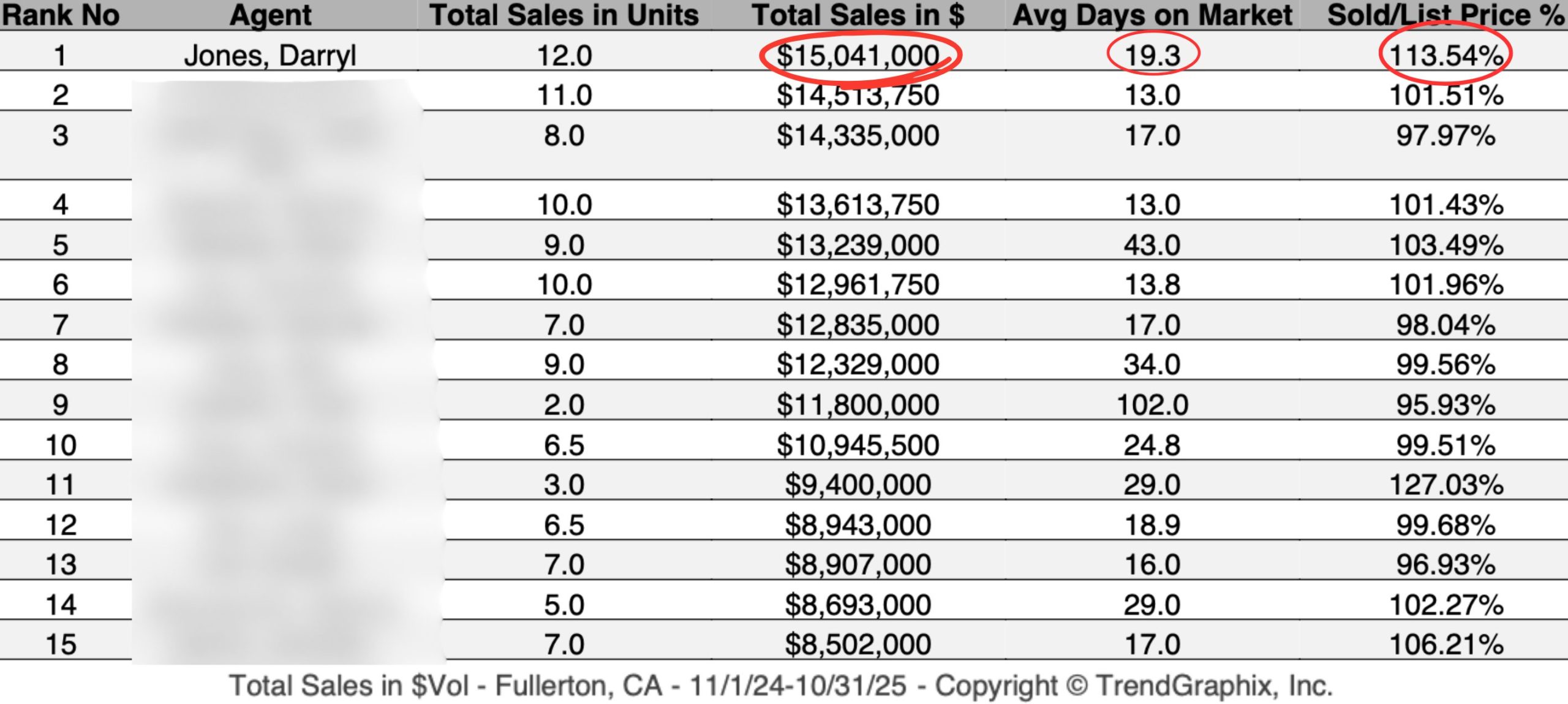This screenshot has height=704, width=1568.
Task: Click the 127.03% sold/list value
Action: tap(1445, 485)
